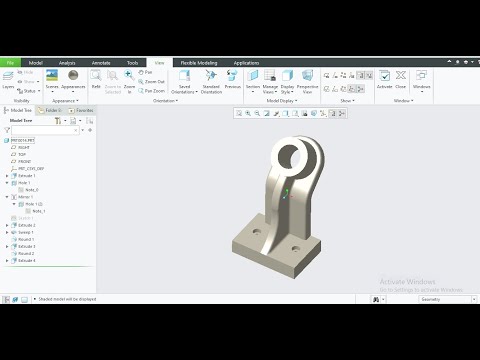480x360 pixels.
Task: Select the Note_0 item under Hole 1
Action: click(x=28, y=190)
